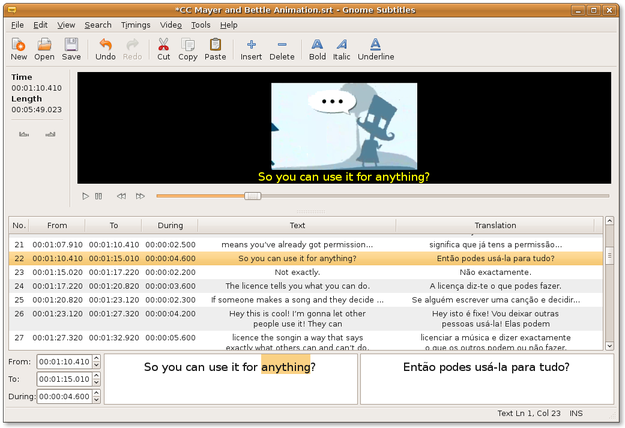The width and height of the screenshot is (625, 428).
Task: Click the Translation column header
Action: 495,225
